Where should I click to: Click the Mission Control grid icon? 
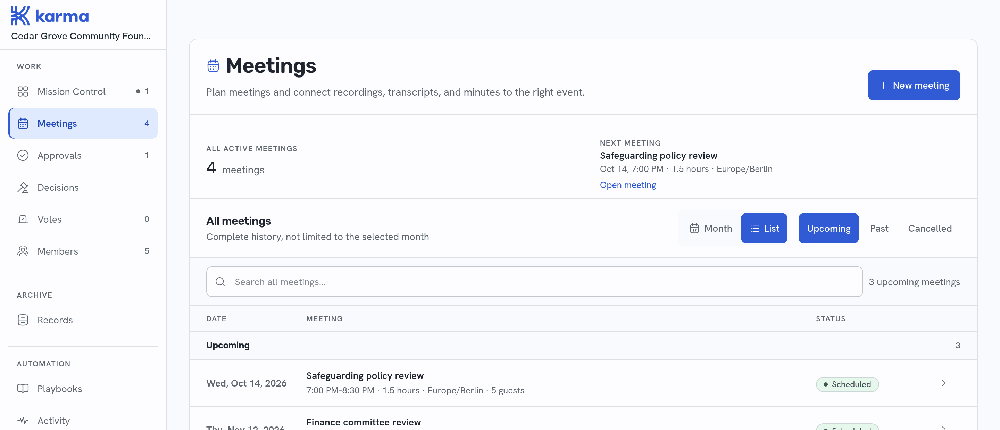tap(23, 91)
